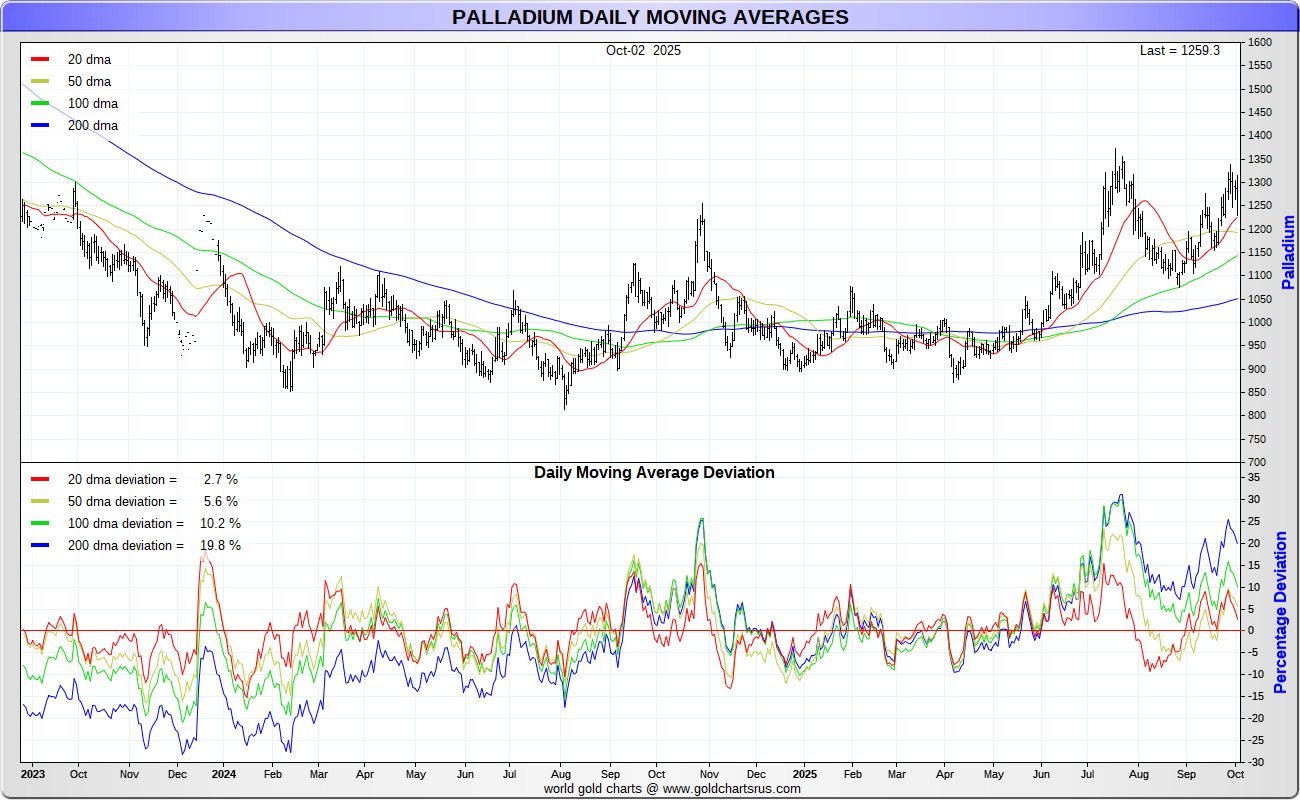
Task: Click the red 20 dma legend swatch
Action: click(x=40, y=59)
